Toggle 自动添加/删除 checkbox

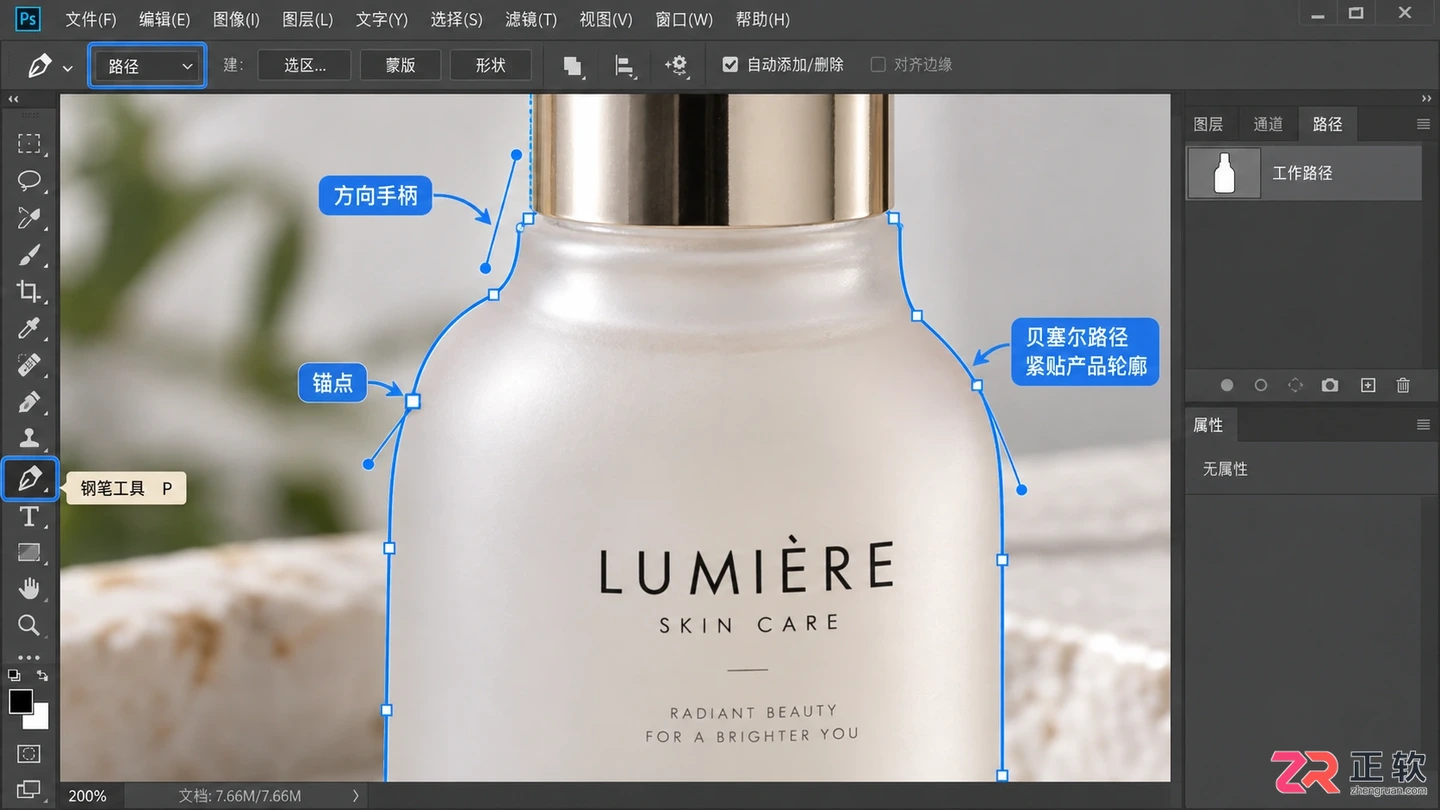click(730, 65)
